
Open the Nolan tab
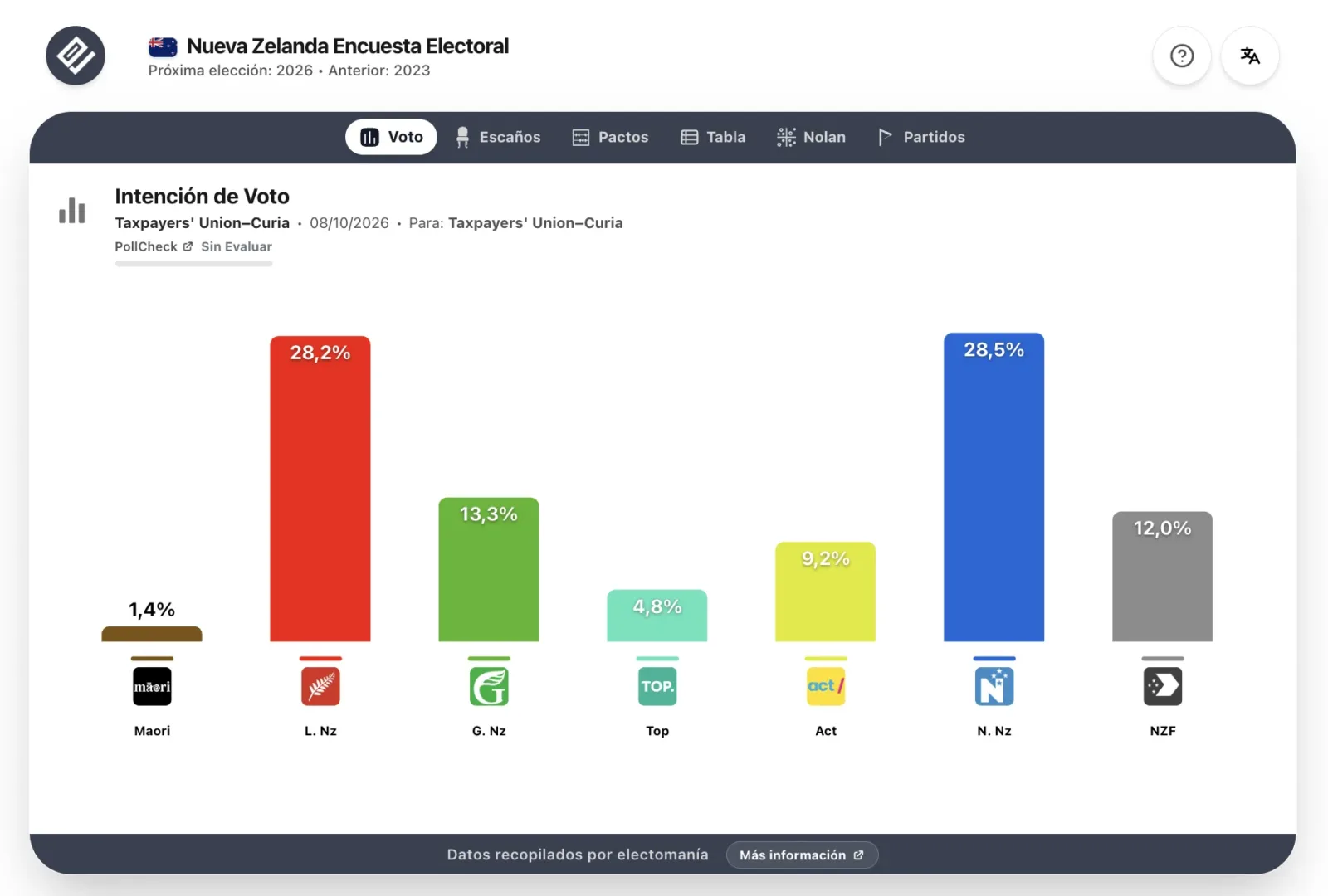click(x=811, y=137)
